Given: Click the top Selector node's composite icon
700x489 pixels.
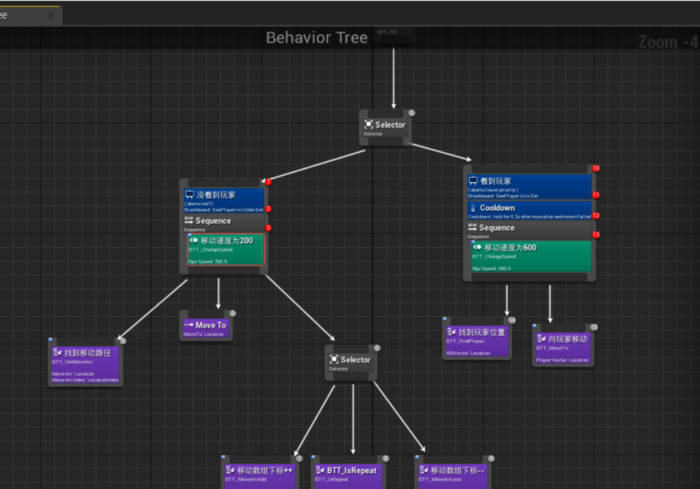Looking at the screenshot, I should click(368, 125).
